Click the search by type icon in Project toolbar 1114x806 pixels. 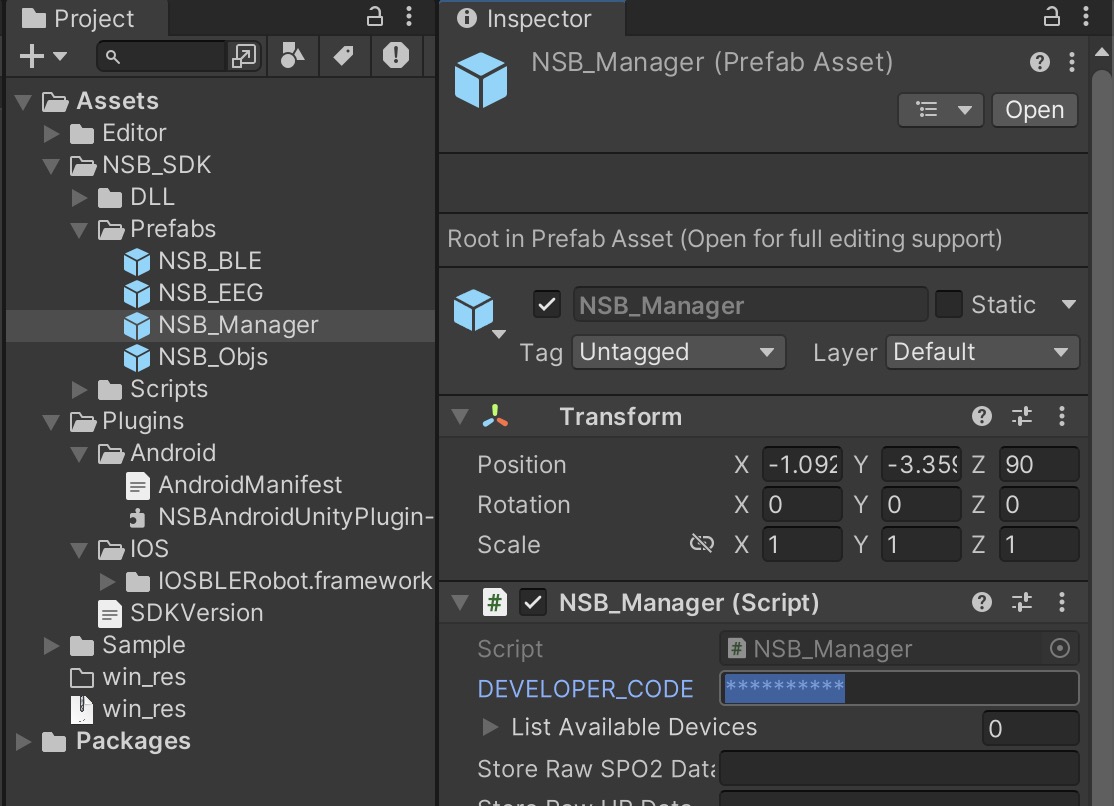[292, 55]
